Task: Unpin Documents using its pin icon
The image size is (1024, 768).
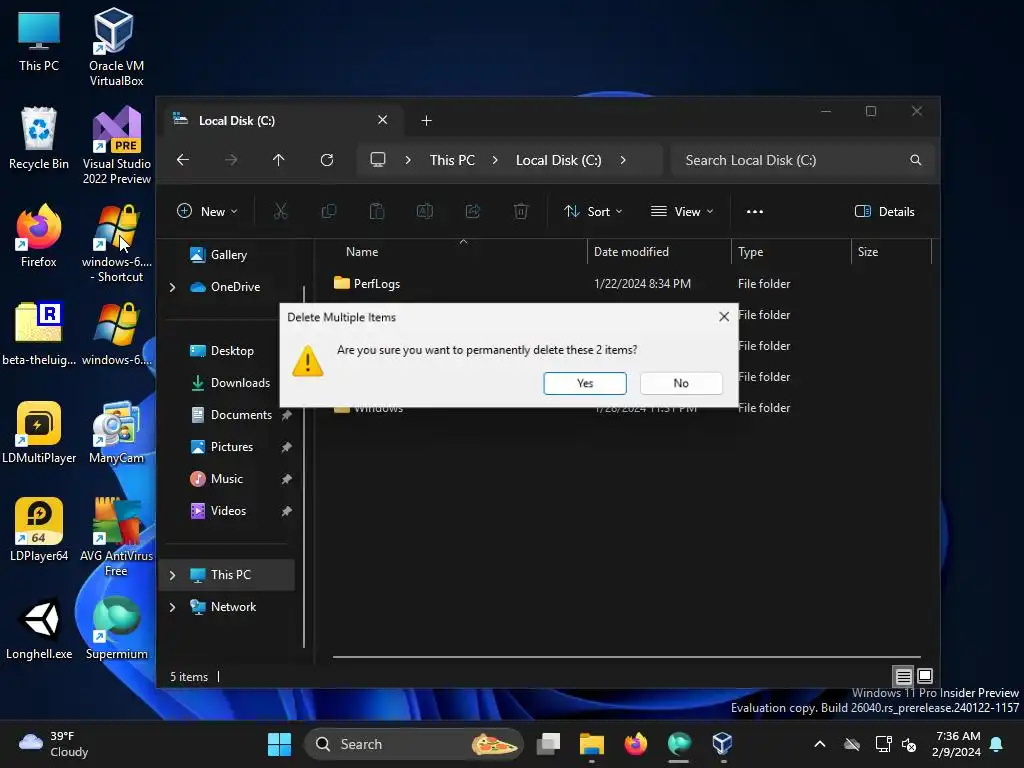Action: point(286,415)
